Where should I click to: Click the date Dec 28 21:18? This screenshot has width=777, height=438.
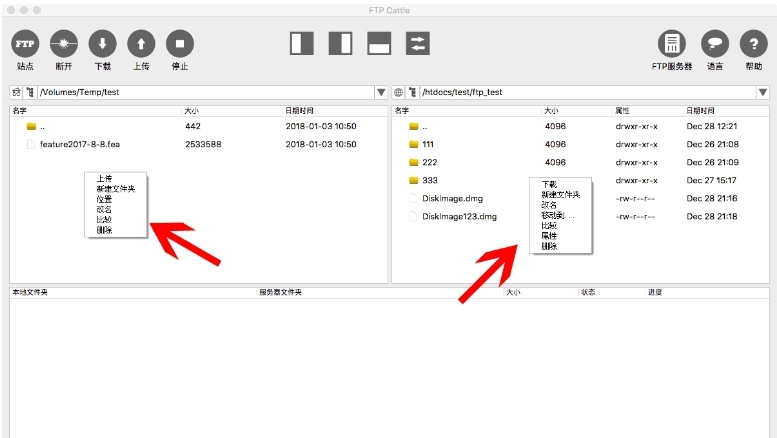(x=712, y=217)
